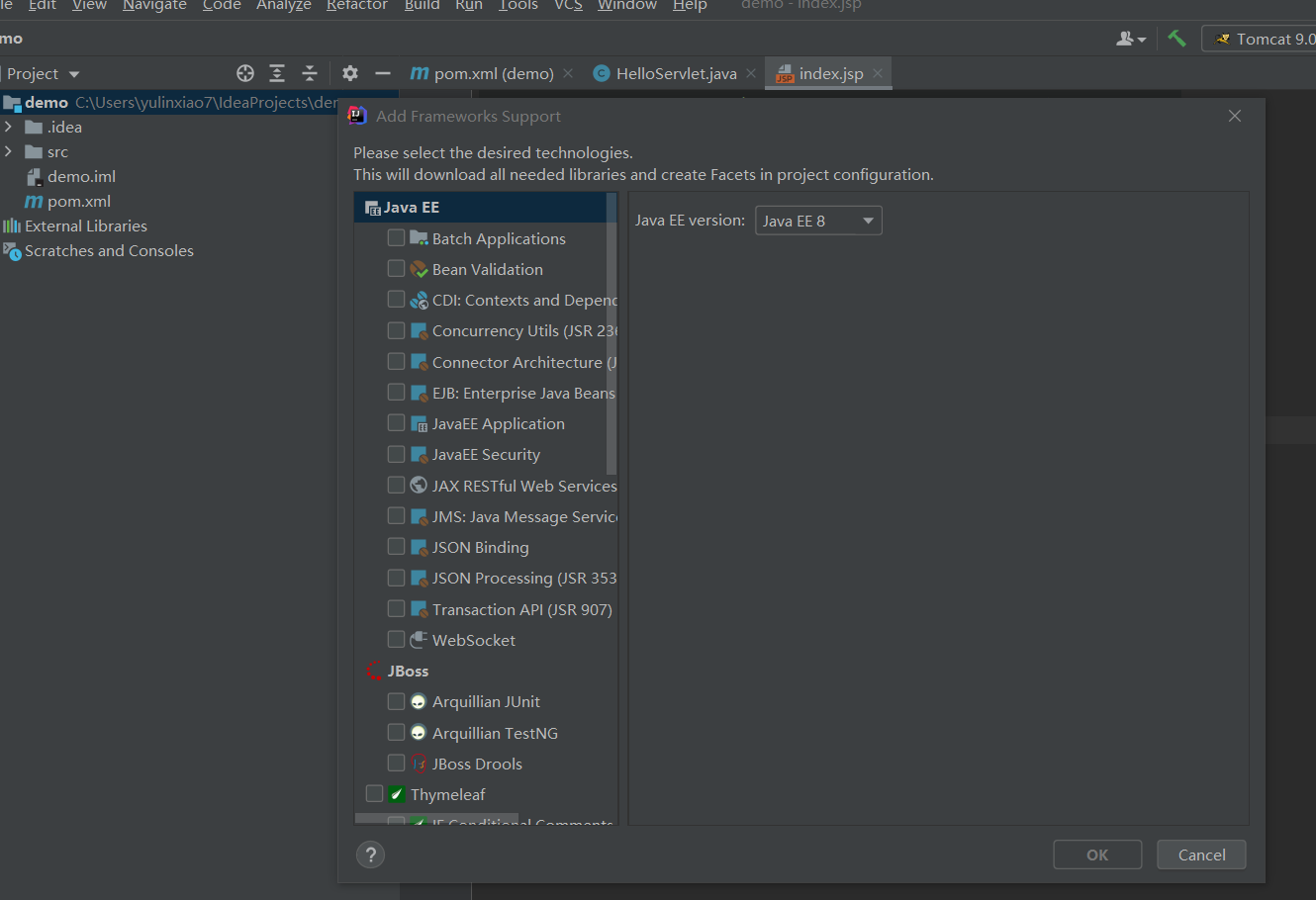Click the Batch Applications framework icon
Screen dimensions: 1316x900
pos(419,238)
